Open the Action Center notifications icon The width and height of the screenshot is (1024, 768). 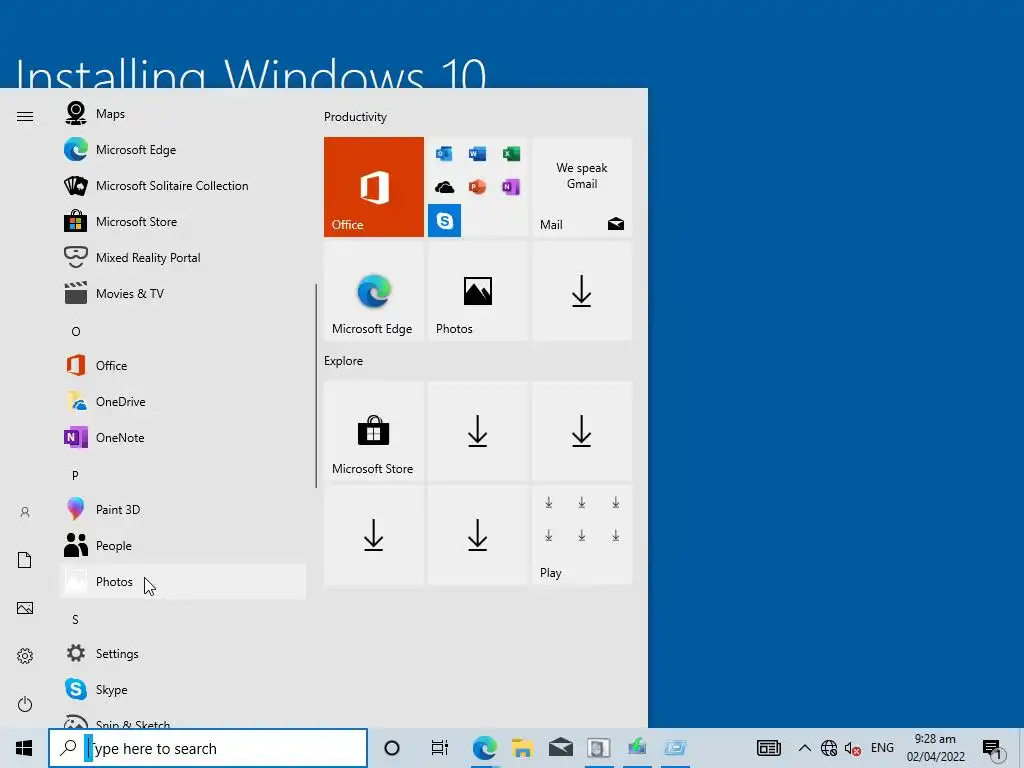pyautogui.click(x=993, y=749)
